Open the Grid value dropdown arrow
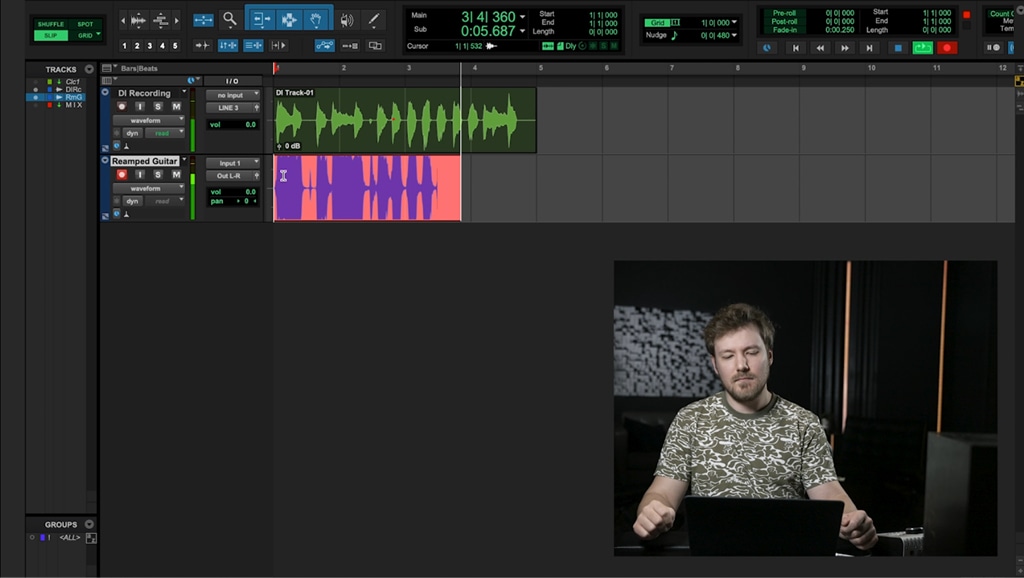This screenshot has height=578, width=1024. pos(735,22)
